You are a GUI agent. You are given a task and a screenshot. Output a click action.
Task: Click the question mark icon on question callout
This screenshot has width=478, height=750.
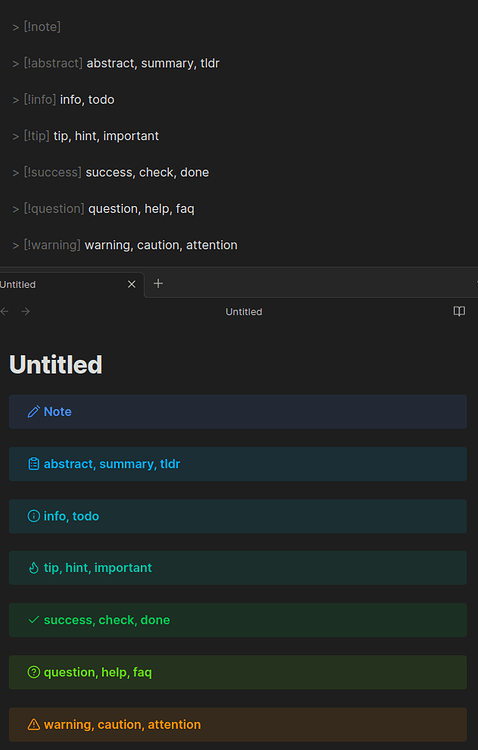tap(33, 672)
